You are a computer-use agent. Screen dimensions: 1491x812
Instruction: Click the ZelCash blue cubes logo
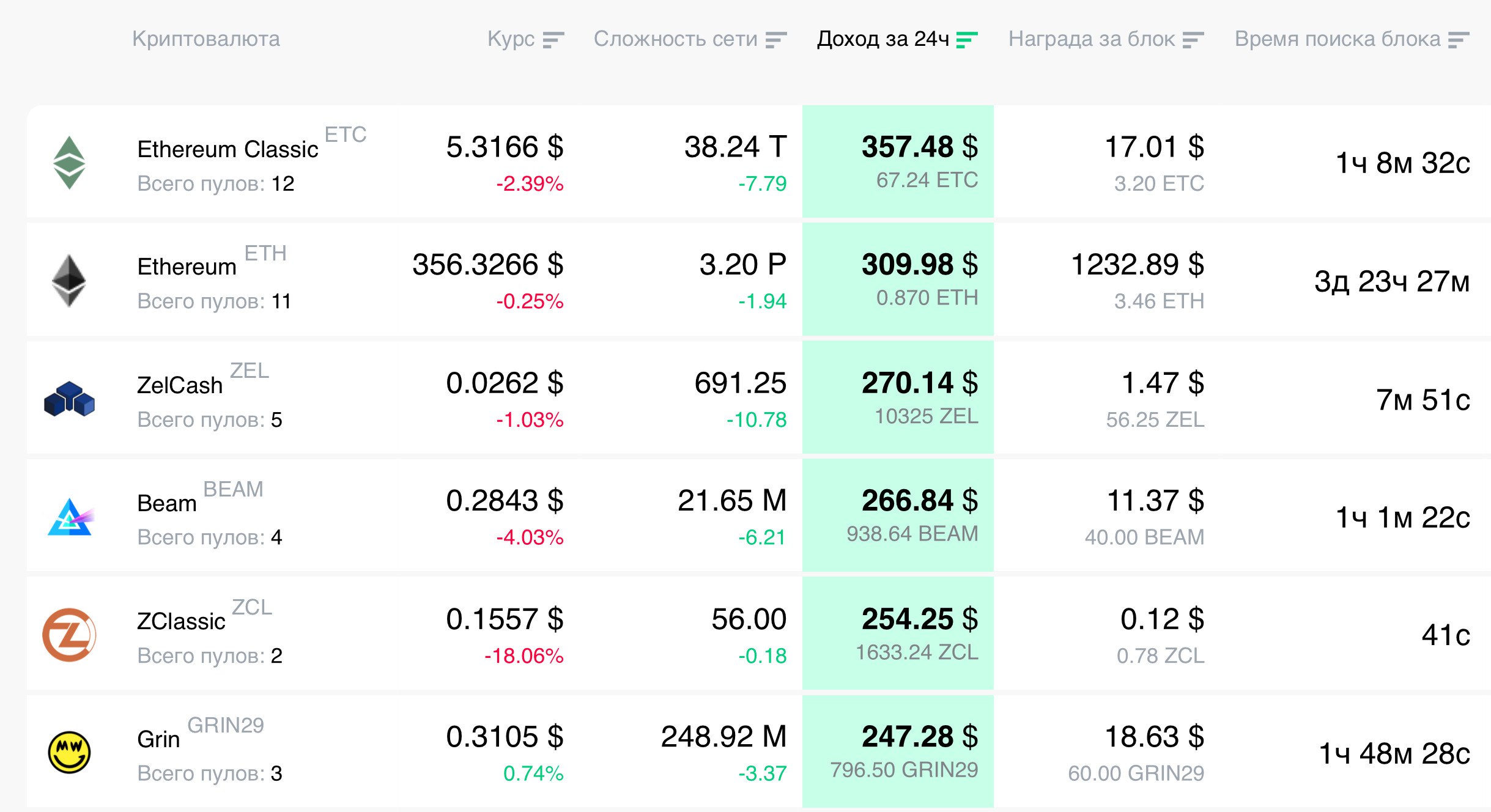click(70, 399)
